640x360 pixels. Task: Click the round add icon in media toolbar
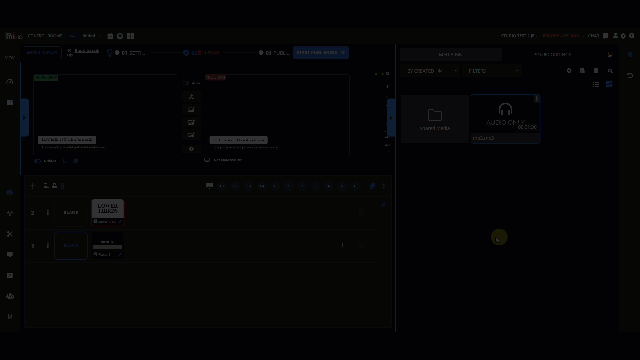tap(569, 71)
